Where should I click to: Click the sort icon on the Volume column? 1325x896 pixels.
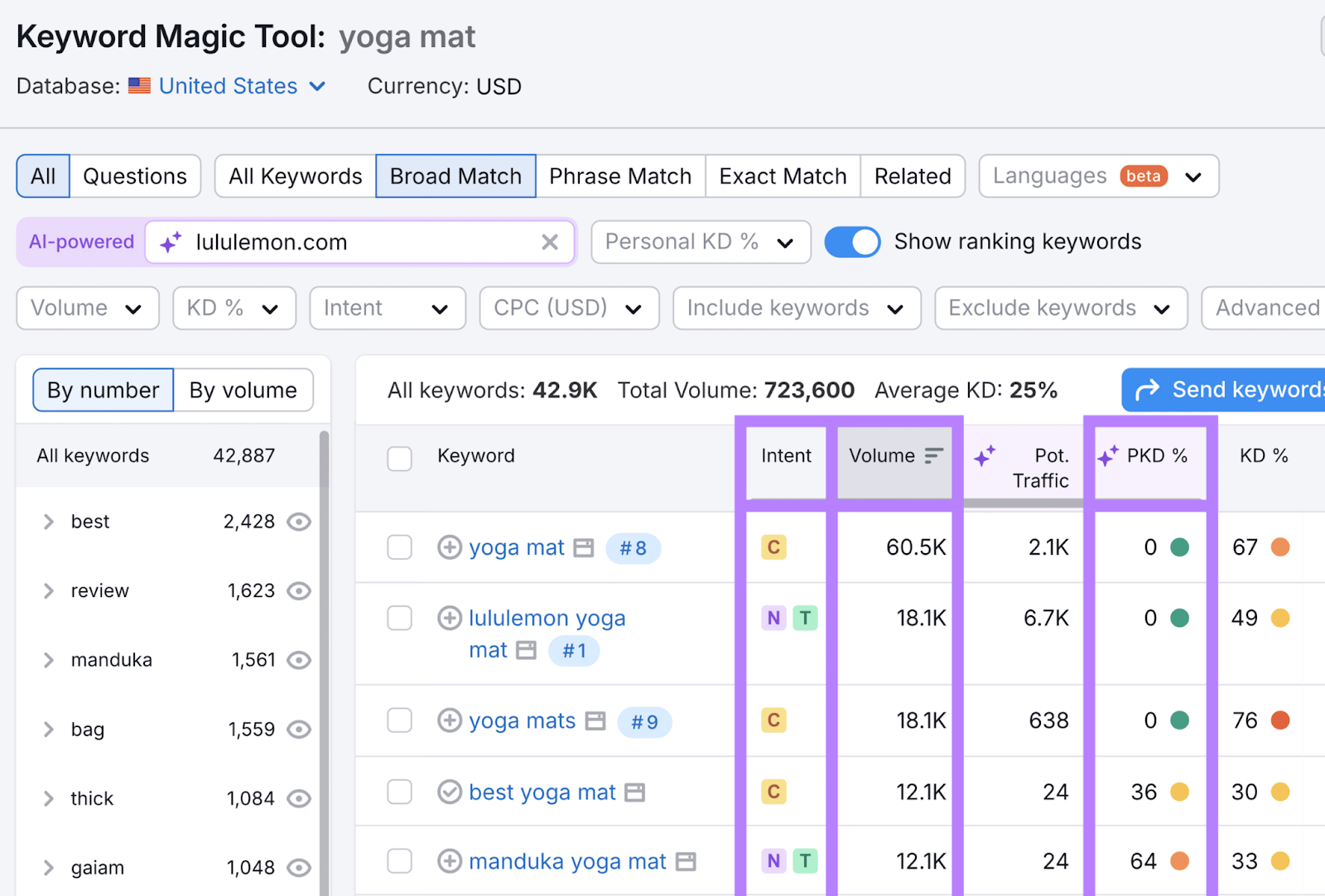coord(934,455)
